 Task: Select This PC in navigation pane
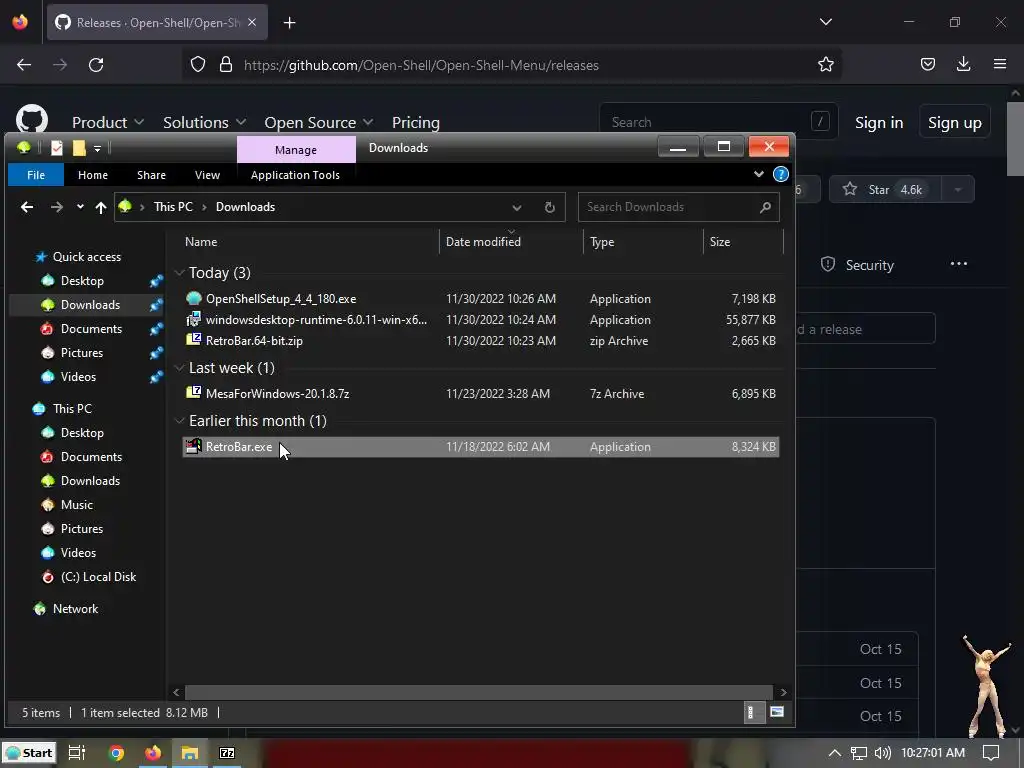[72, 409]
